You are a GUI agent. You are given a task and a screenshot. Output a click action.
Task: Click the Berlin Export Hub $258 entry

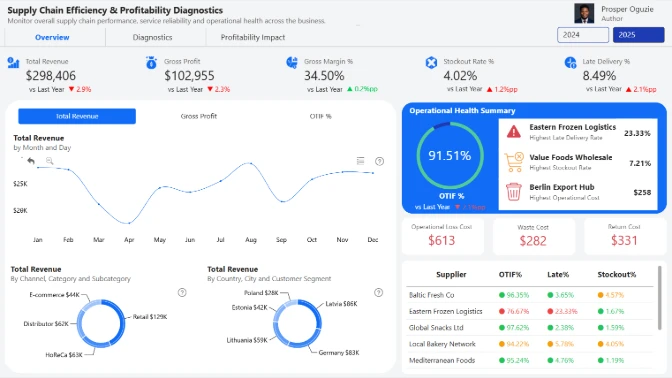(578, 192)
